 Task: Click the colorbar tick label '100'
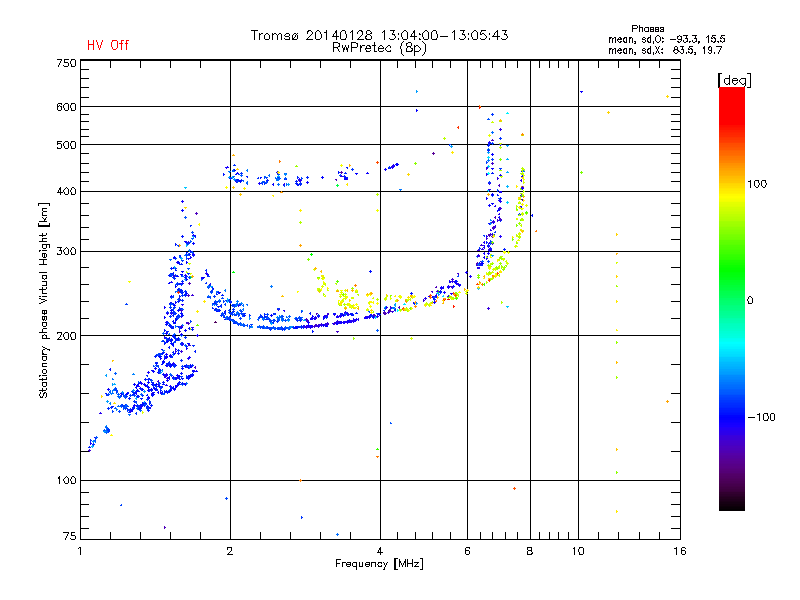tap(757, 184)
